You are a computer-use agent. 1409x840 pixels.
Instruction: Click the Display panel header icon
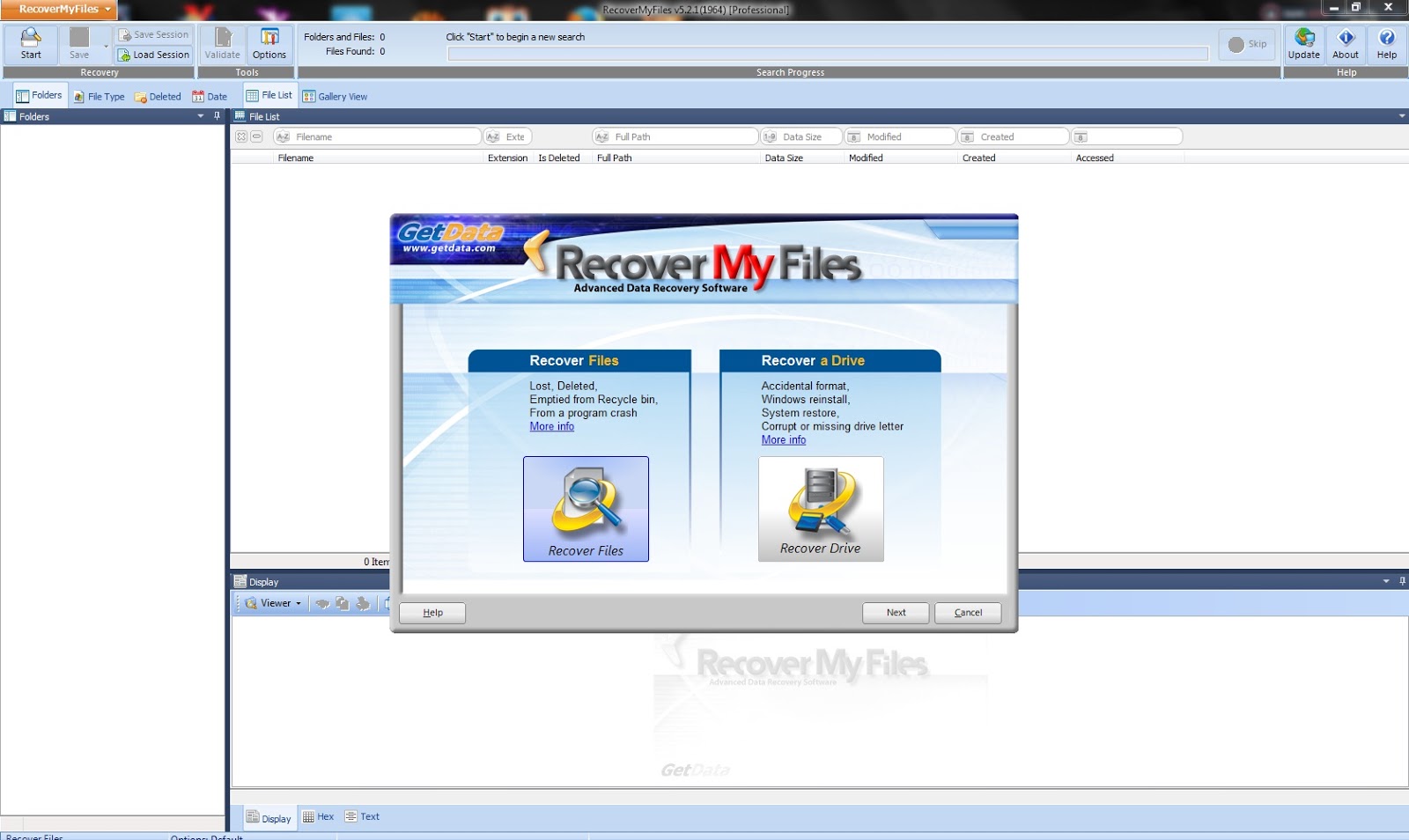point(240,581)
